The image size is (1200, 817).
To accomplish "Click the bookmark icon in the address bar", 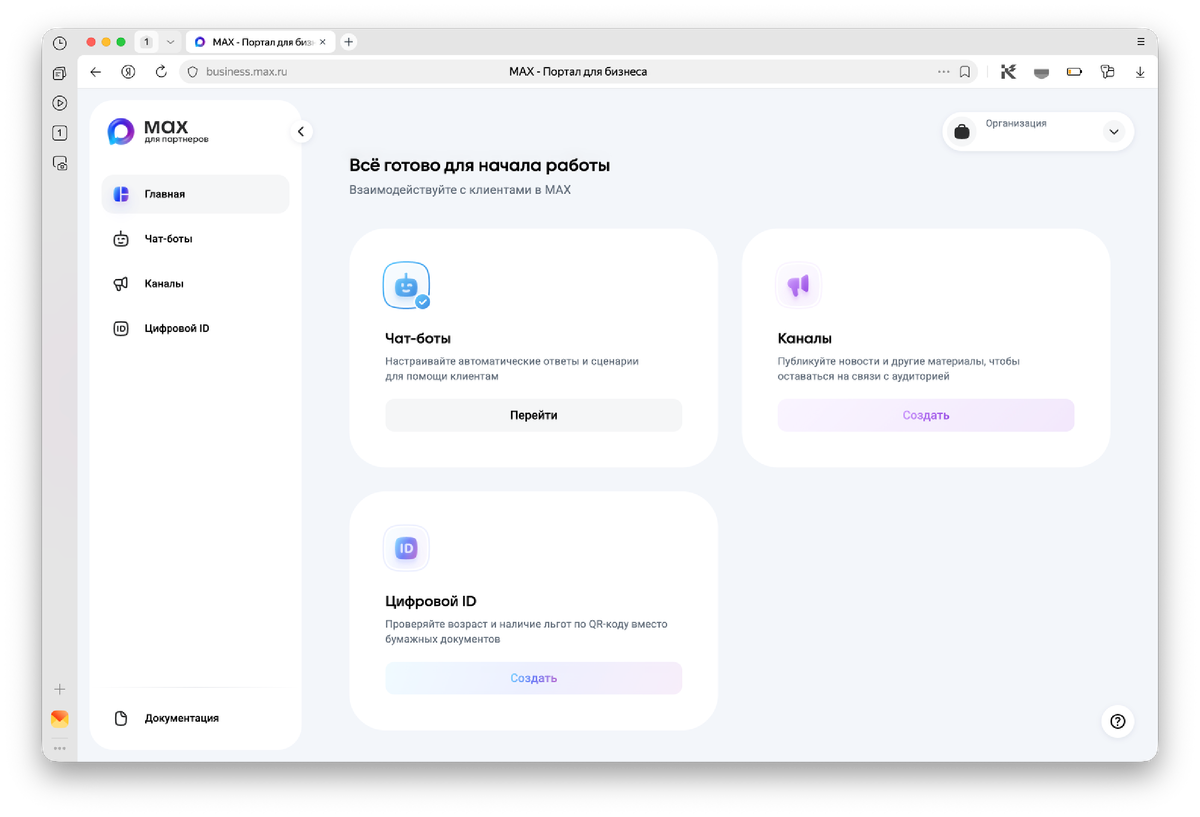I will [964, 71].
